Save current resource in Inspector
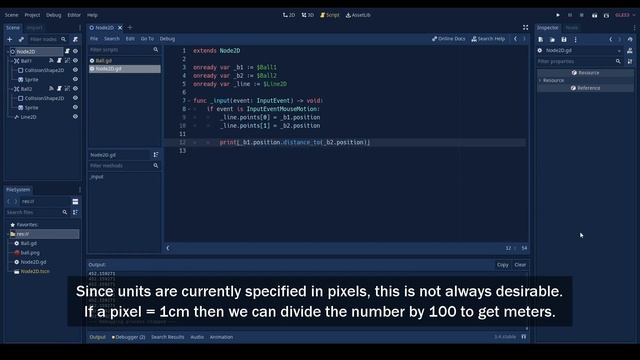 (x=564, y=40)
